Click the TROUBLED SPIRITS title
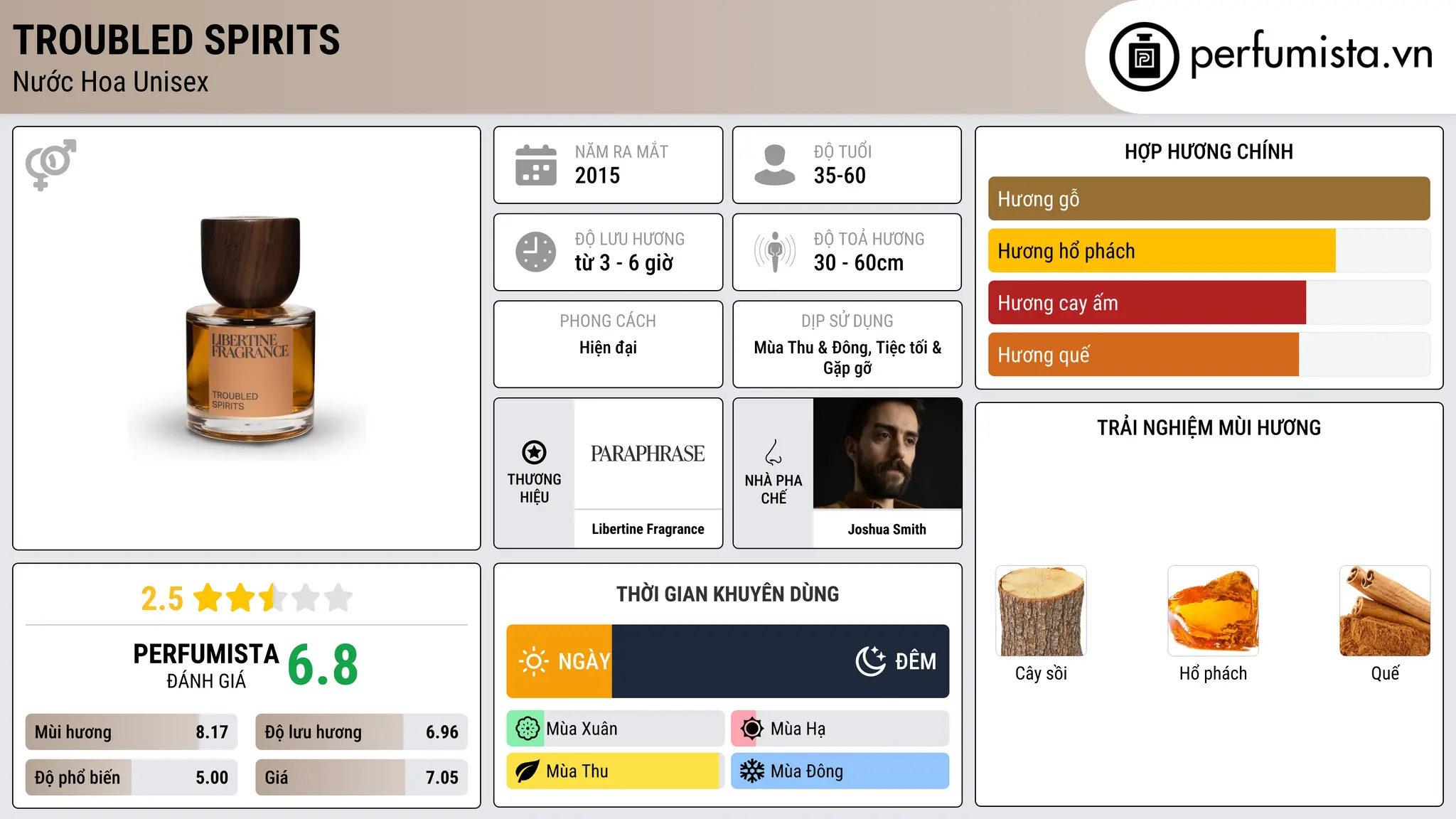Image resolution: width=1456 pixels, height=819 pixels. [x=176, y=40]
